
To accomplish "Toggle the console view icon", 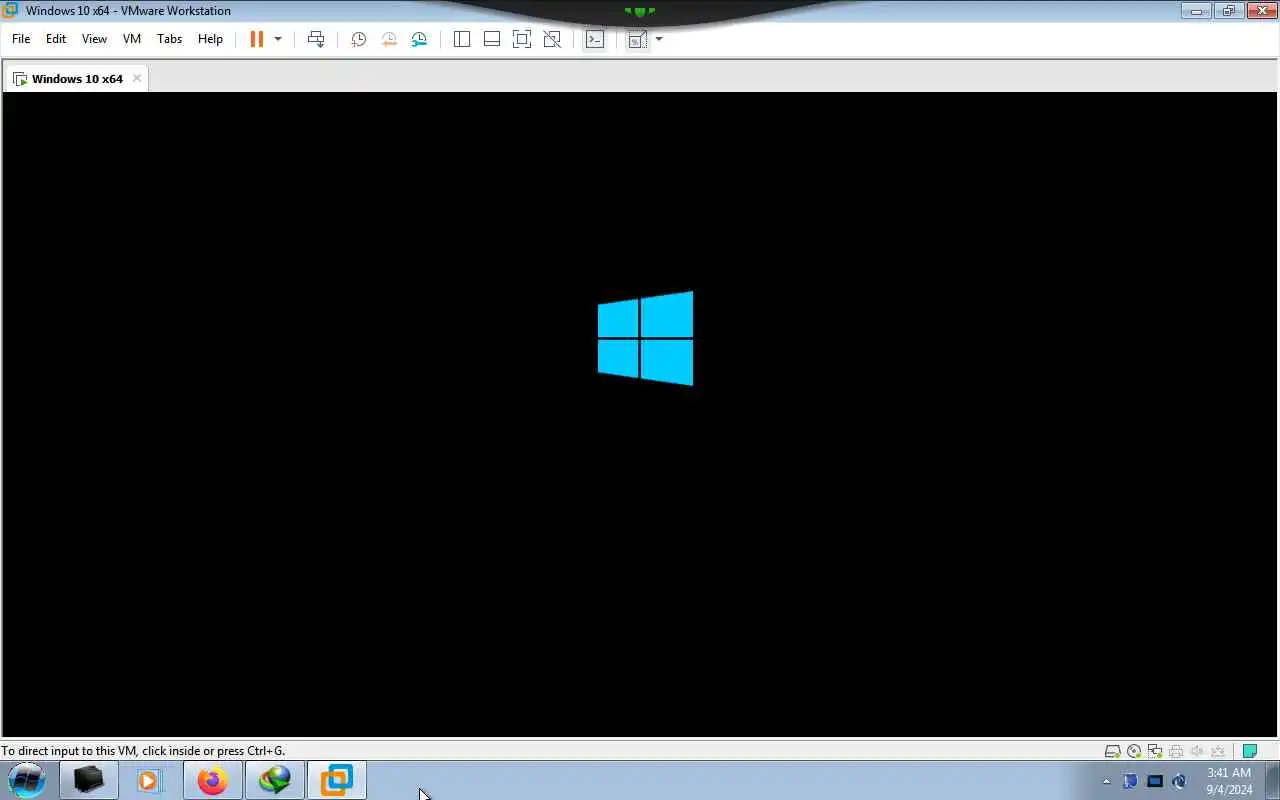I will [x=595, y=39].
